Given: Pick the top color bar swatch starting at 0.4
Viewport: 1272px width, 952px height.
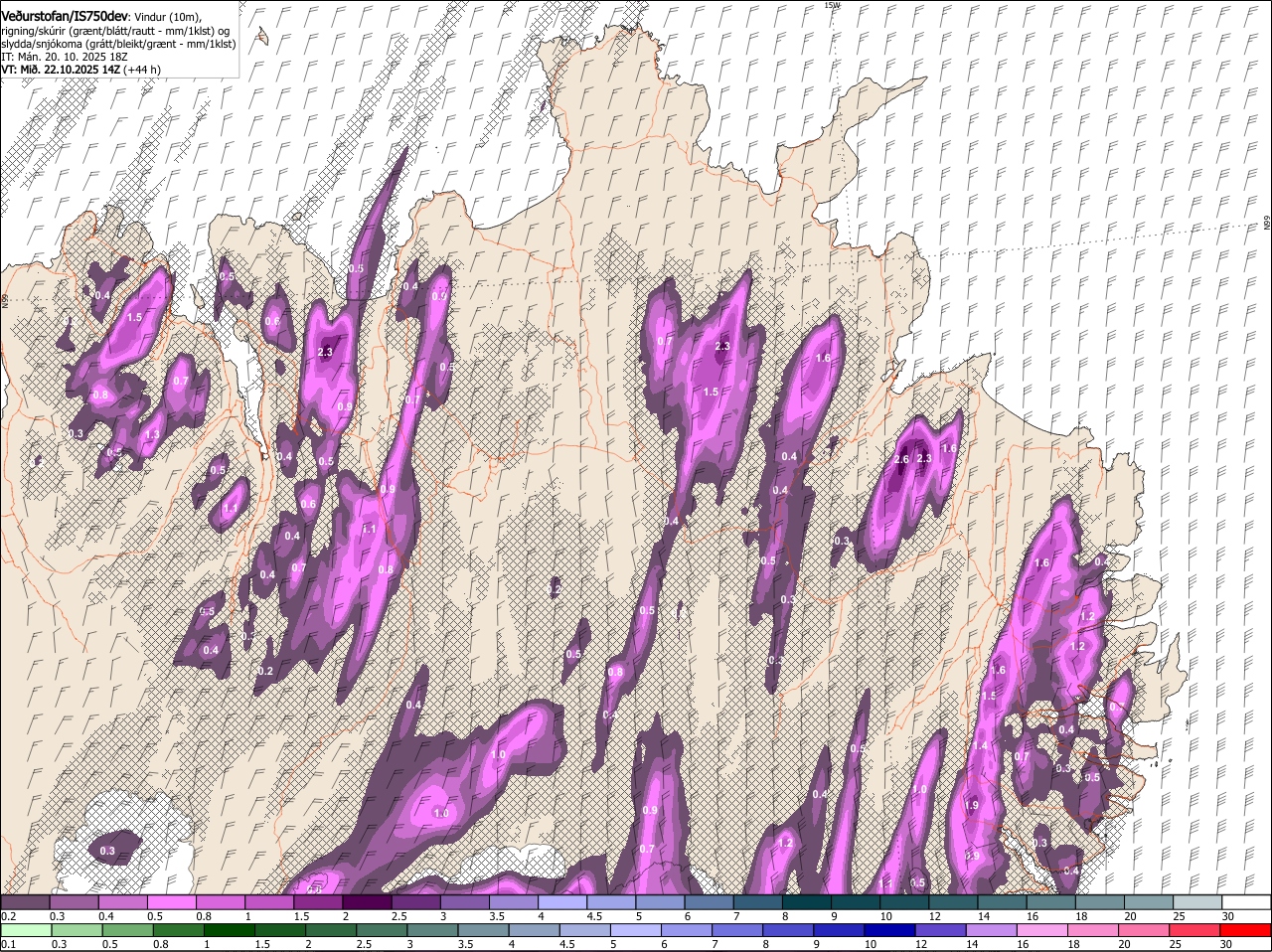Looking at the screenshot, I should pyautogui.click(x=122, y=902).
